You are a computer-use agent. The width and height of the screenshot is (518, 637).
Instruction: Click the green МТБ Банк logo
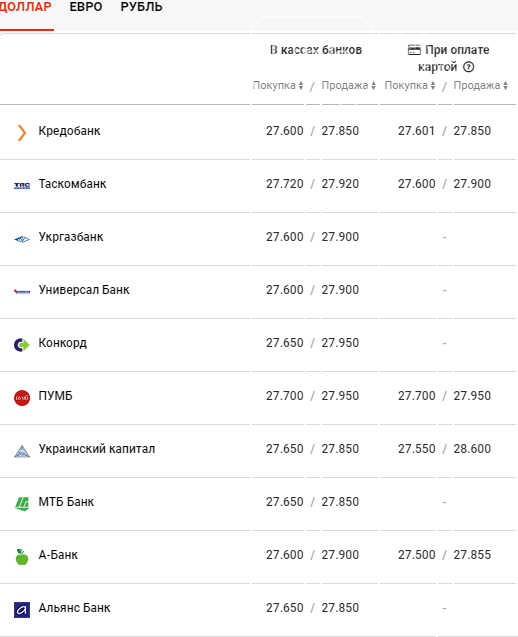(22, 504)
